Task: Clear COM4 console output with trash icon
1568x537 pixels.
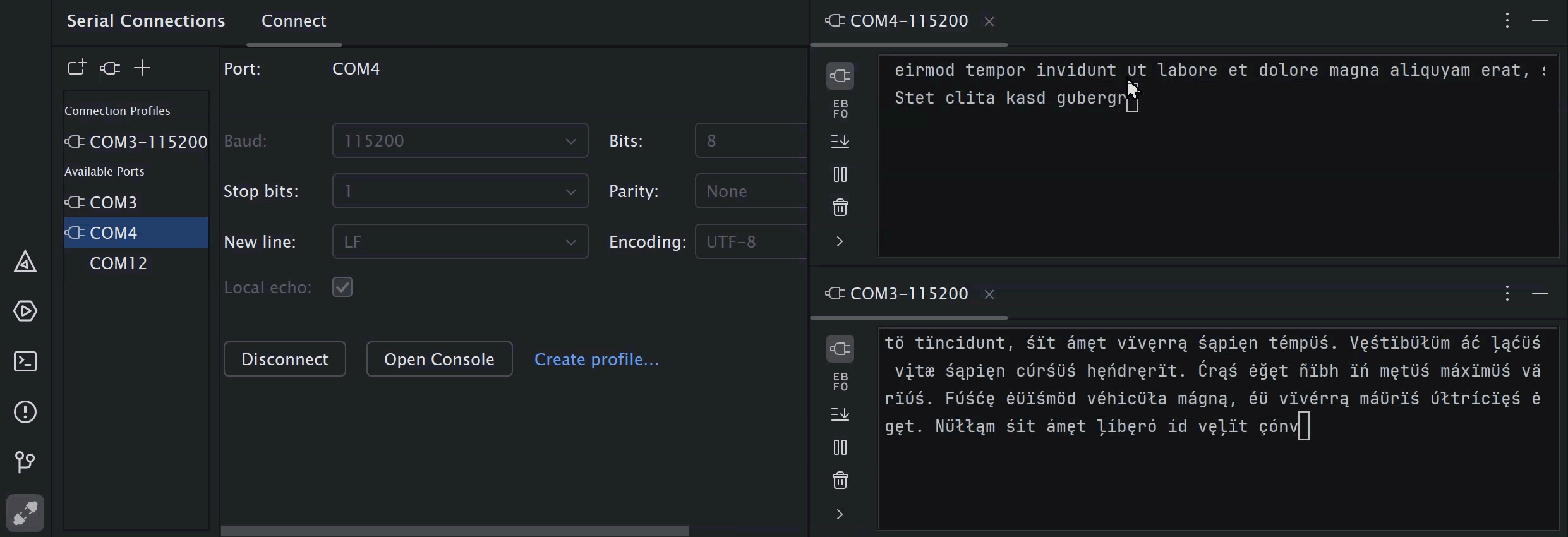Action: click(x=840, y=207)
